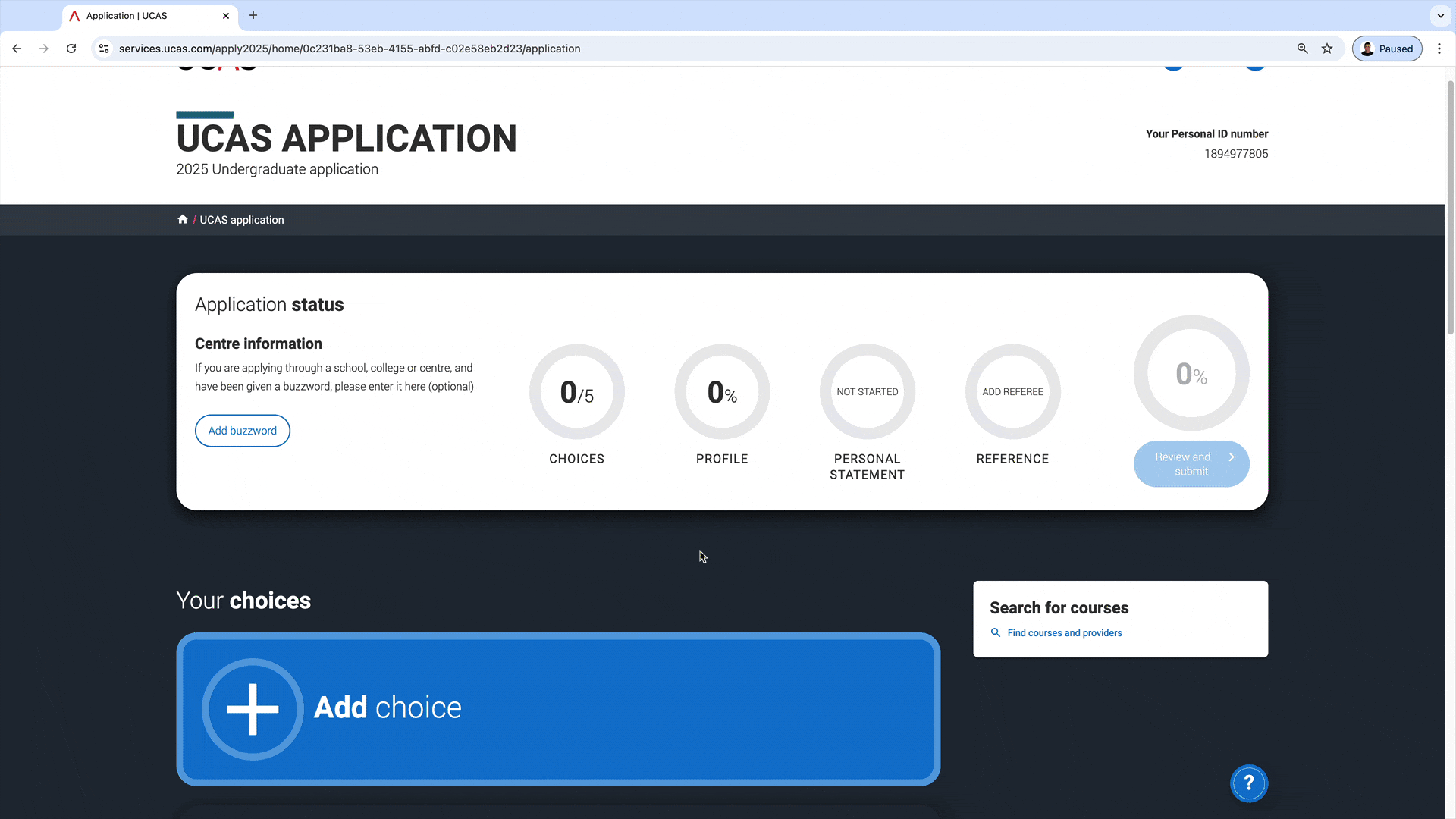Viewport: 1456px width, 819px height.
Task: Open the Paused profile button
Action: [x=1387, y=49]
